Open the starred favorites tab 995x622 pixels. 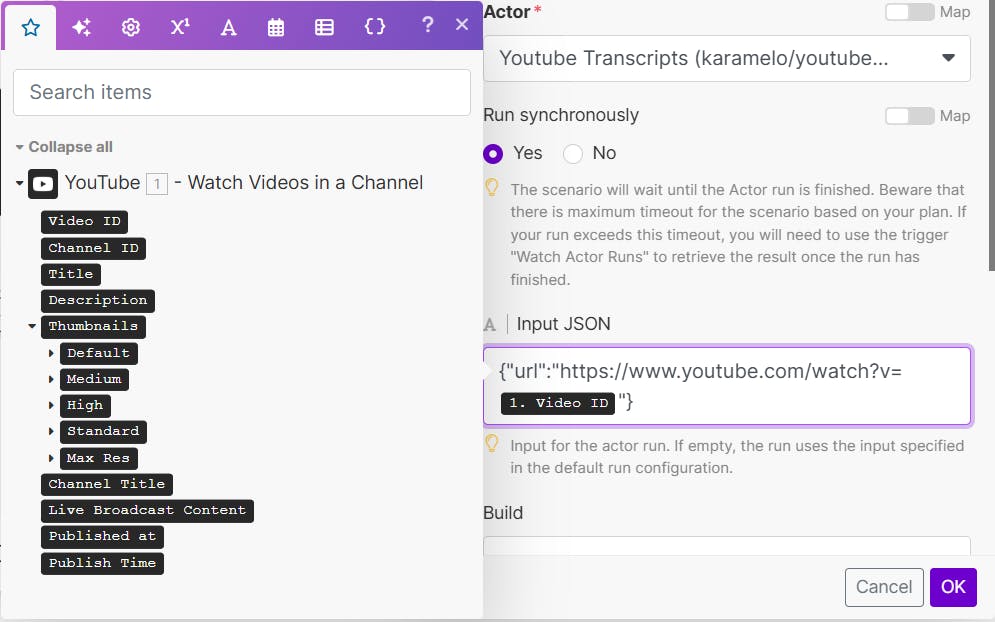coord(30,27)
